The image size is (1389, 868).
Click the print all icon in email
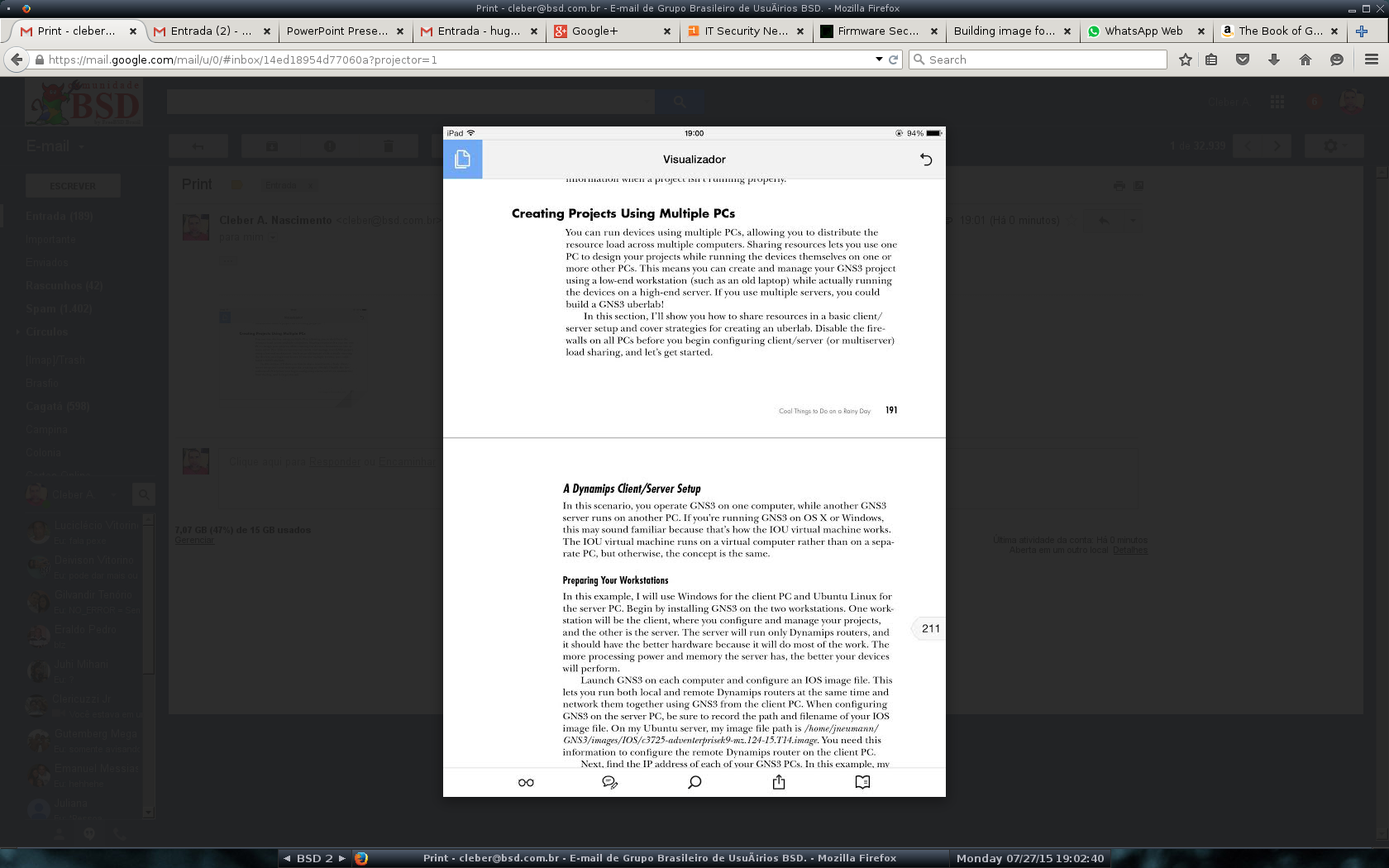[1119, 186]
